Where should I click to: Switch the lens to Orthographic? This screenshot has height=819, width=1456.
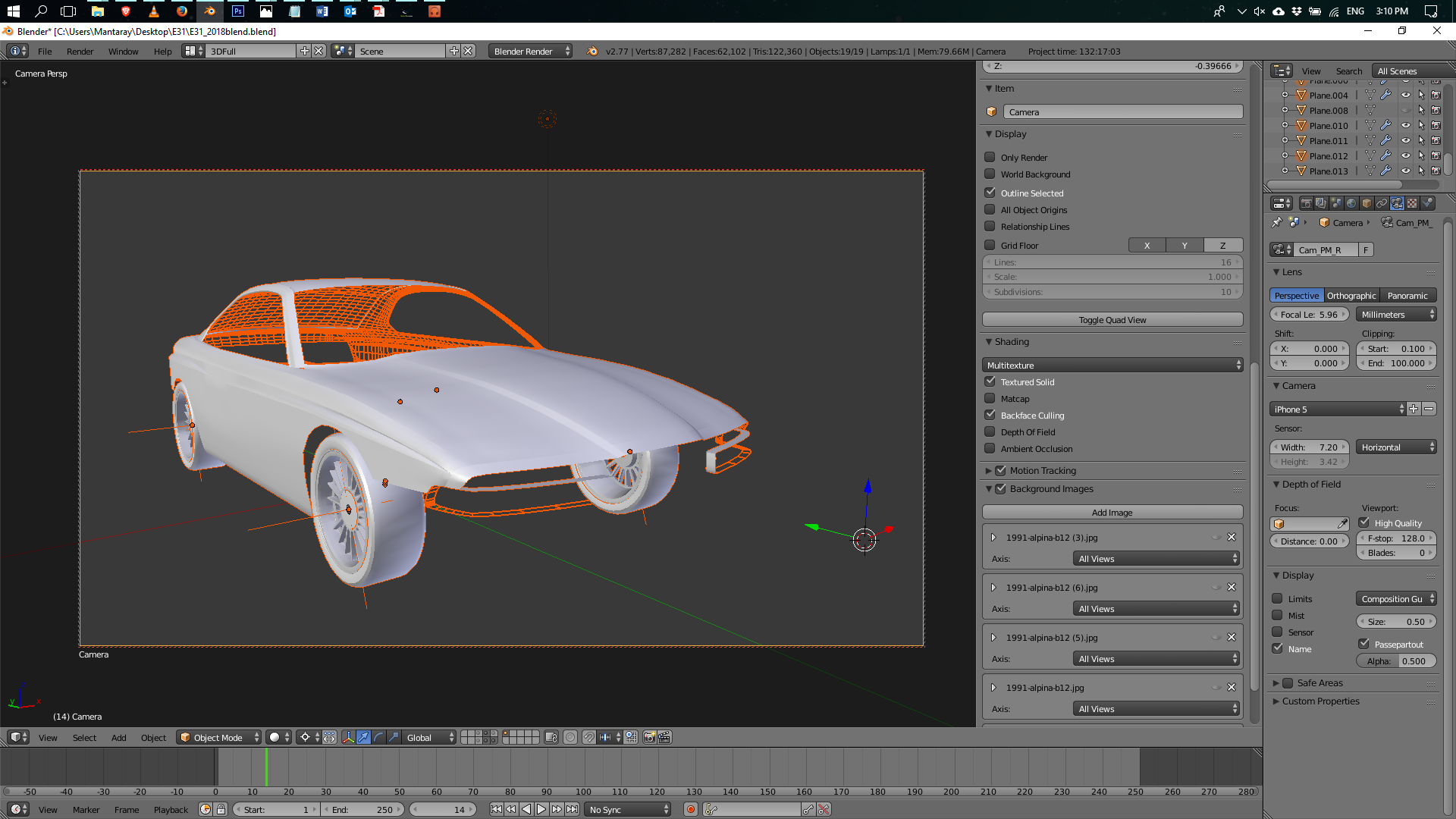click(x=1351, y=296)
